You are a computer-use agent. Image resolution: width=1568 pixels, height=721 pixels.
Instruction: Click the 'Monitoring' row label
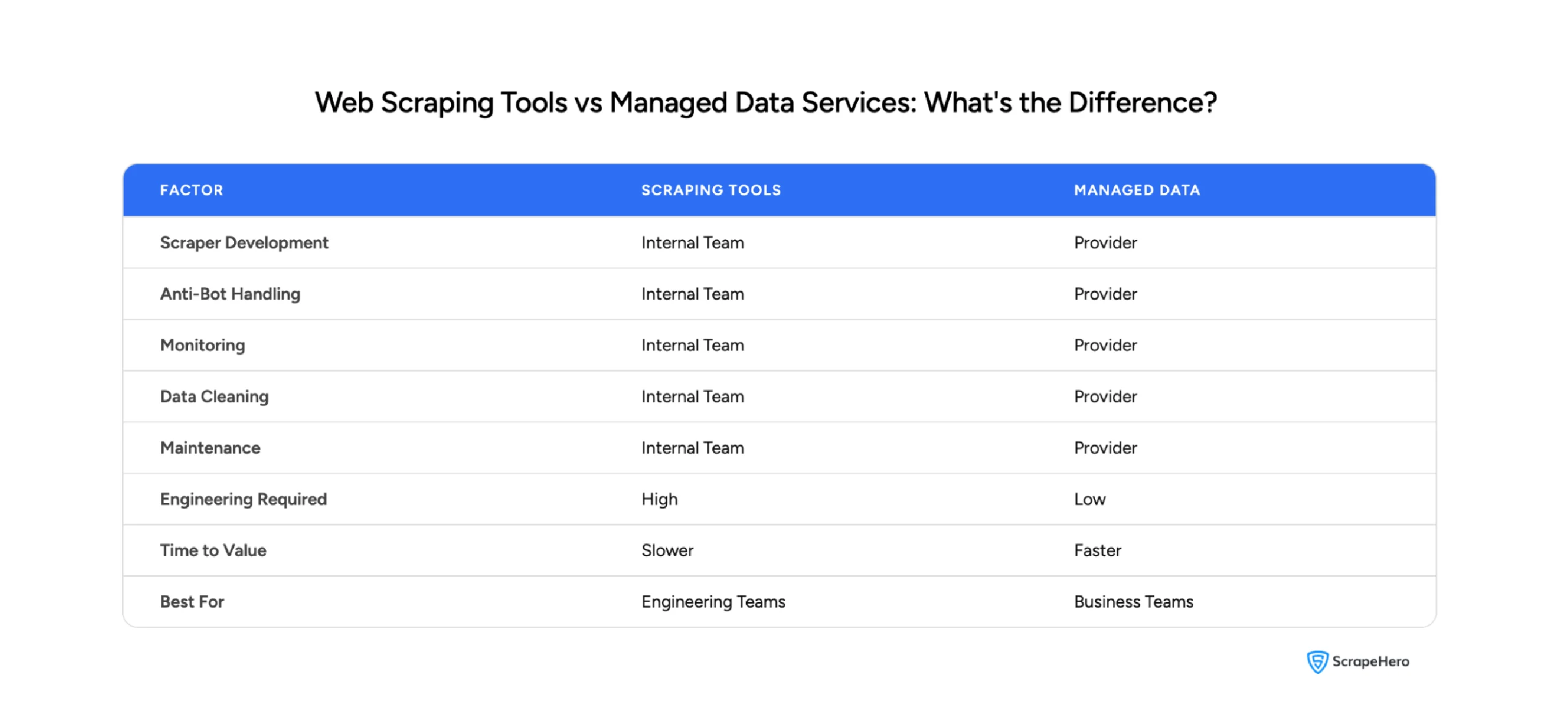point(202,345)
